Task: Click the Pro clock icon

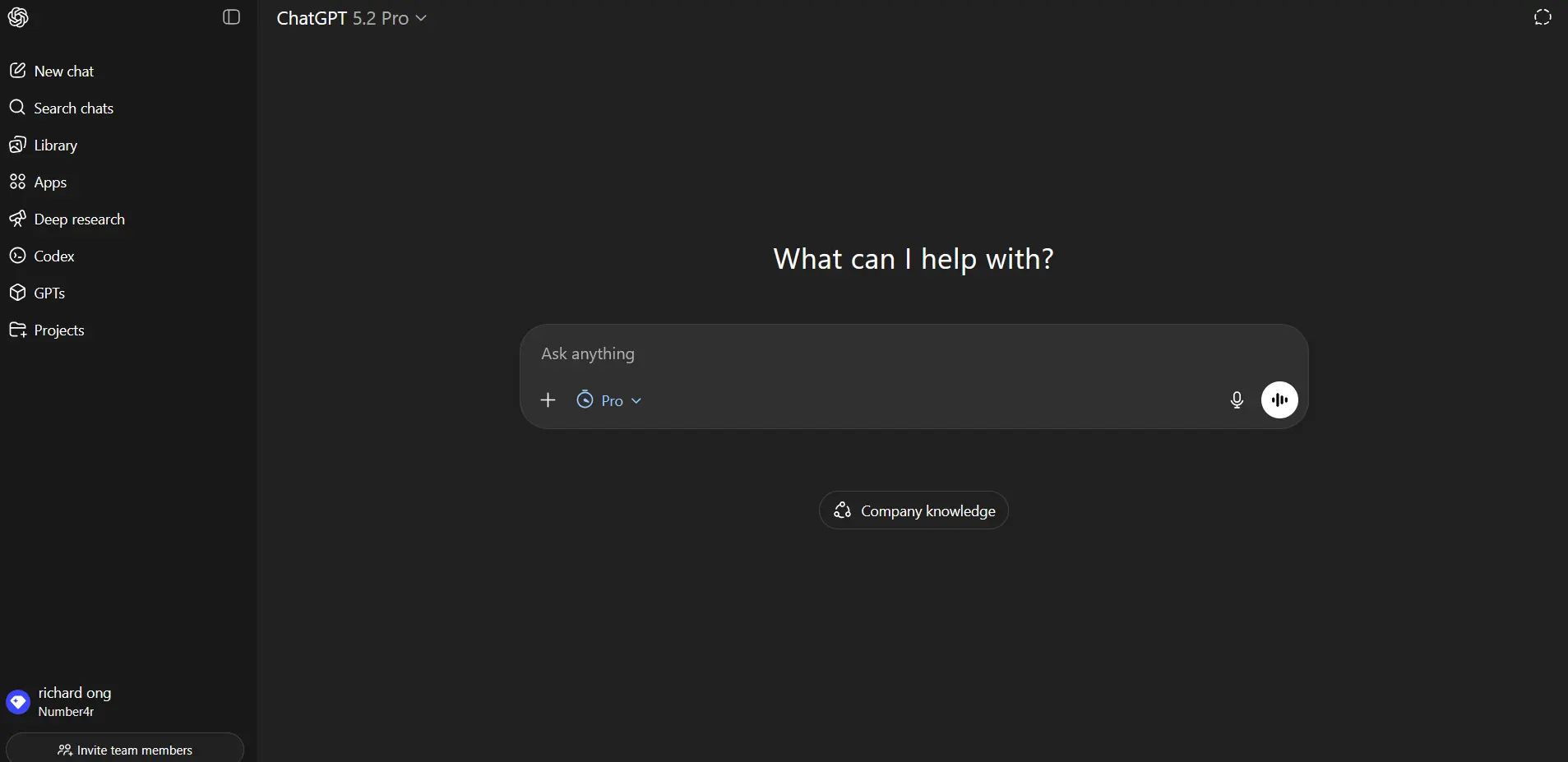Action: 585,399
